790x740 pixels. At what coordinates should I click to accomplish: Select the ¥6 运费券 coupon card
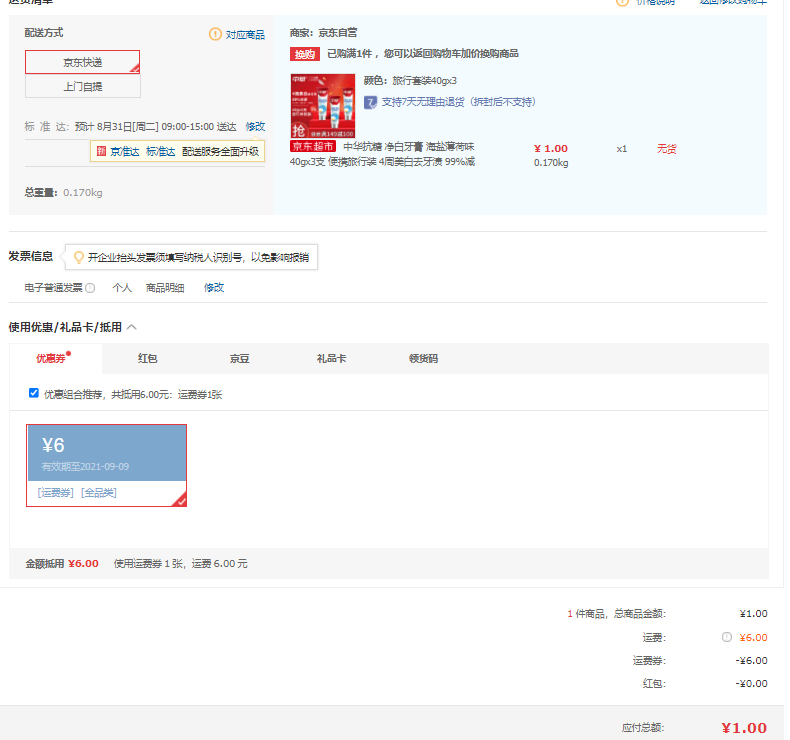coord(106,465)
